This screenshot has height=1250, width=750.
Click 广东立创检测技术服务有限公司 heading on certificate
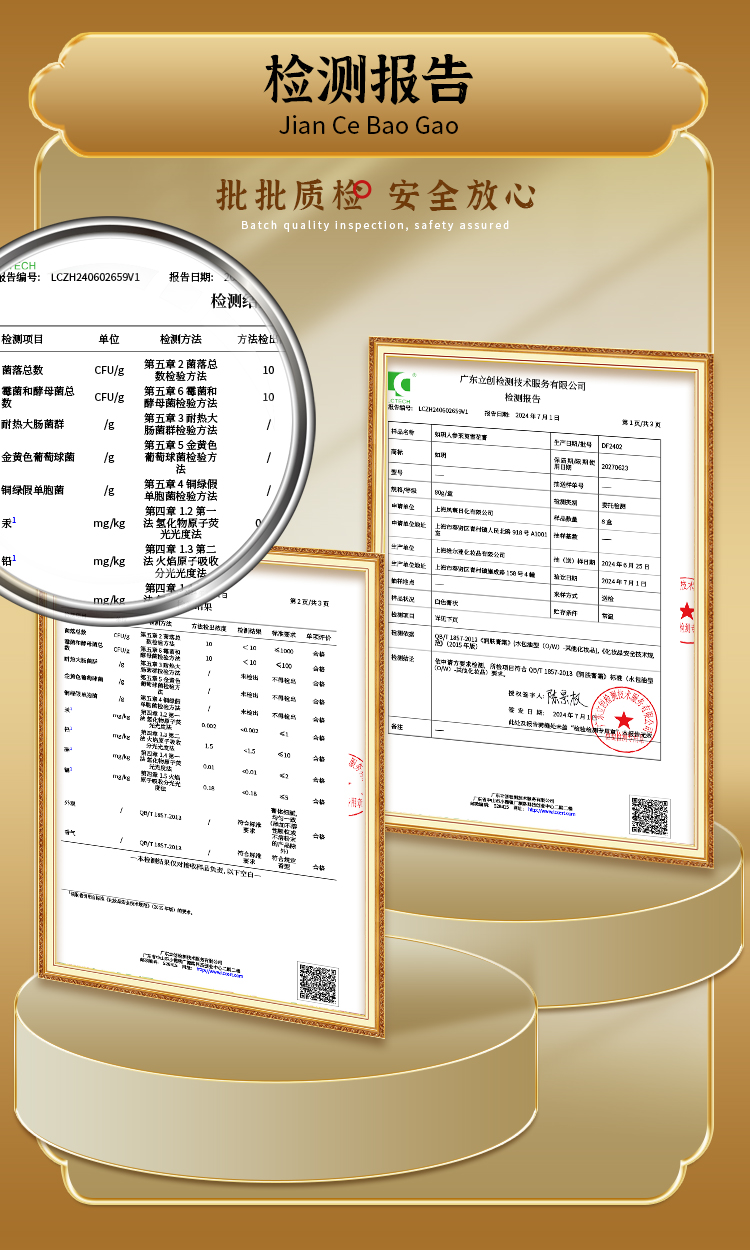click(522, 384)
